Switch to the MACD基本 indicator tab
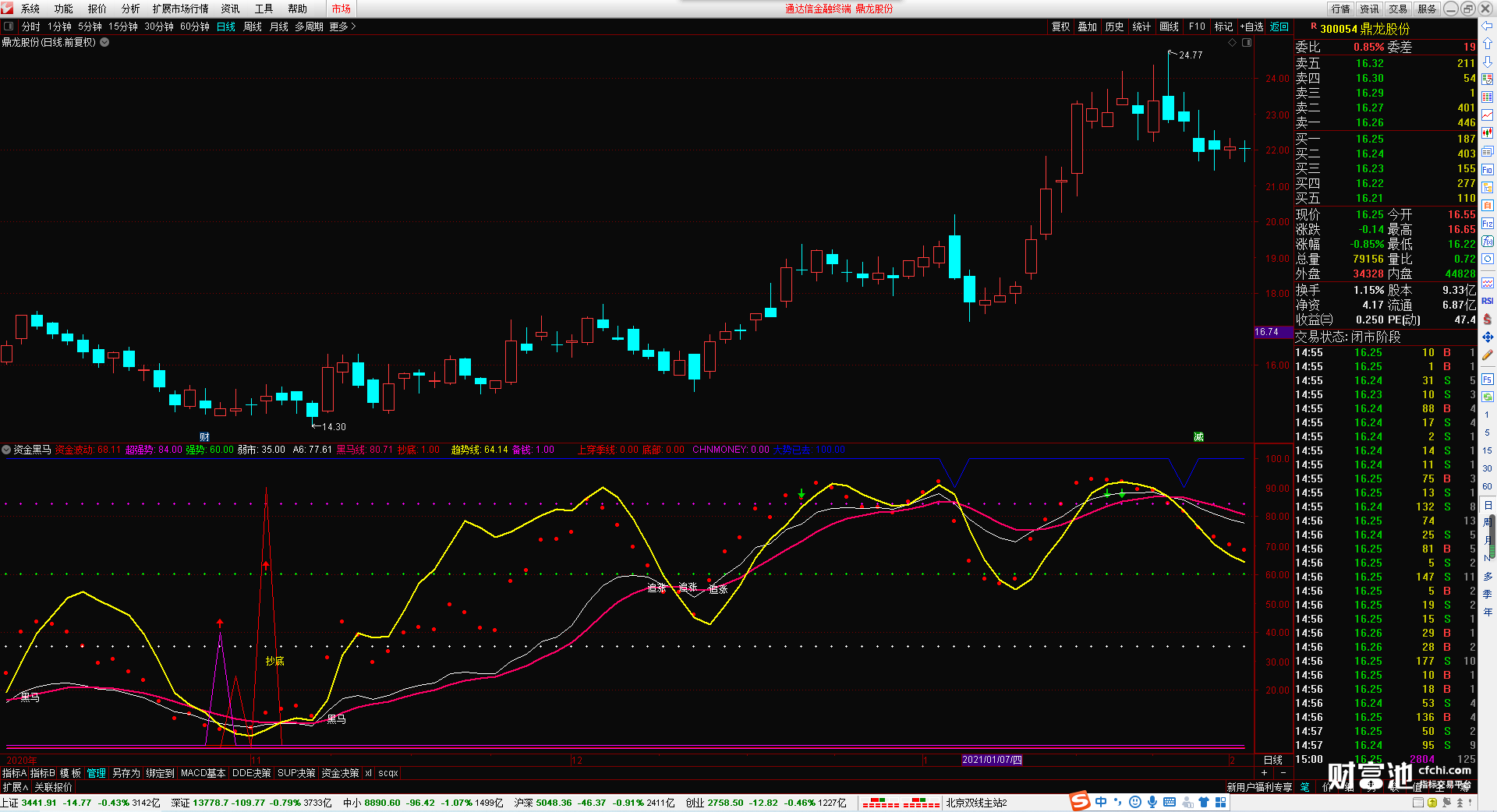1497x812 pixels. coord(203,773)
